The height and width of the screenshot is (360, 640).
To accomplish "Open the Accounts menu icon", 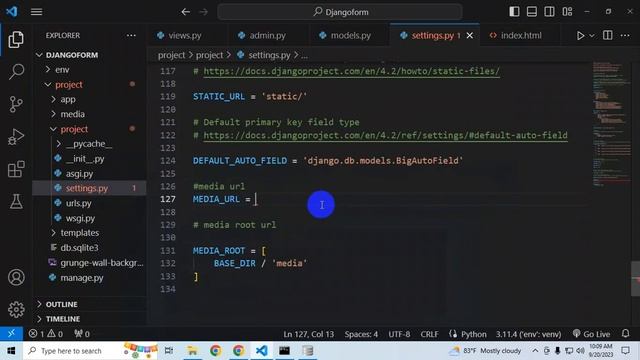I will (x=16, y=277).
